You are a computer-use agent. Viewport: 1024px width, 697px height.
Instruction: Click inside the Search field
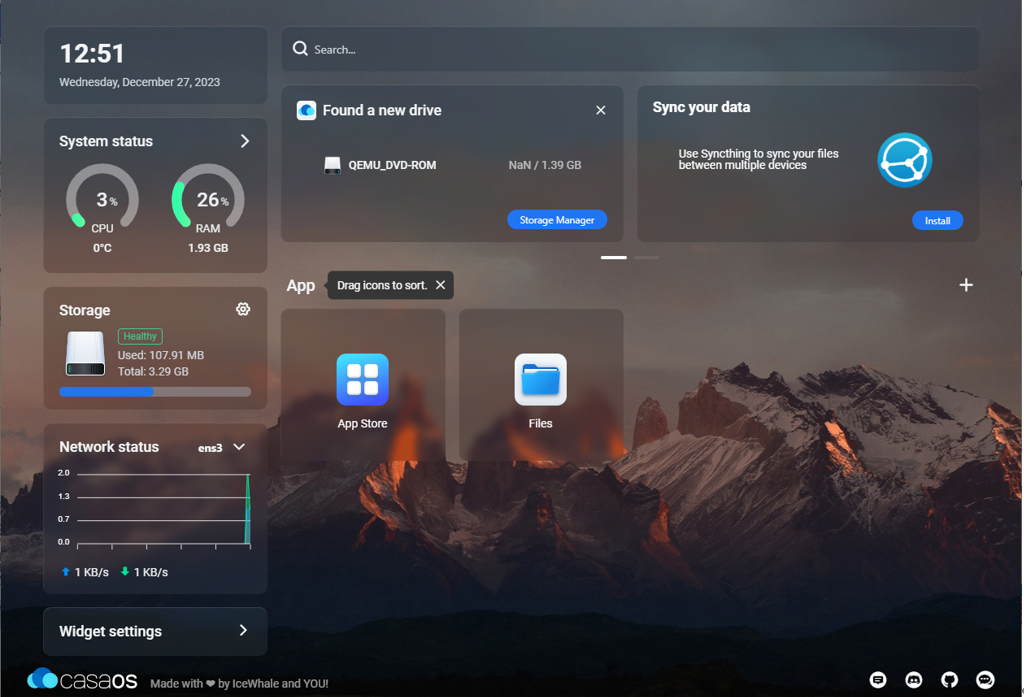(500, 48)
